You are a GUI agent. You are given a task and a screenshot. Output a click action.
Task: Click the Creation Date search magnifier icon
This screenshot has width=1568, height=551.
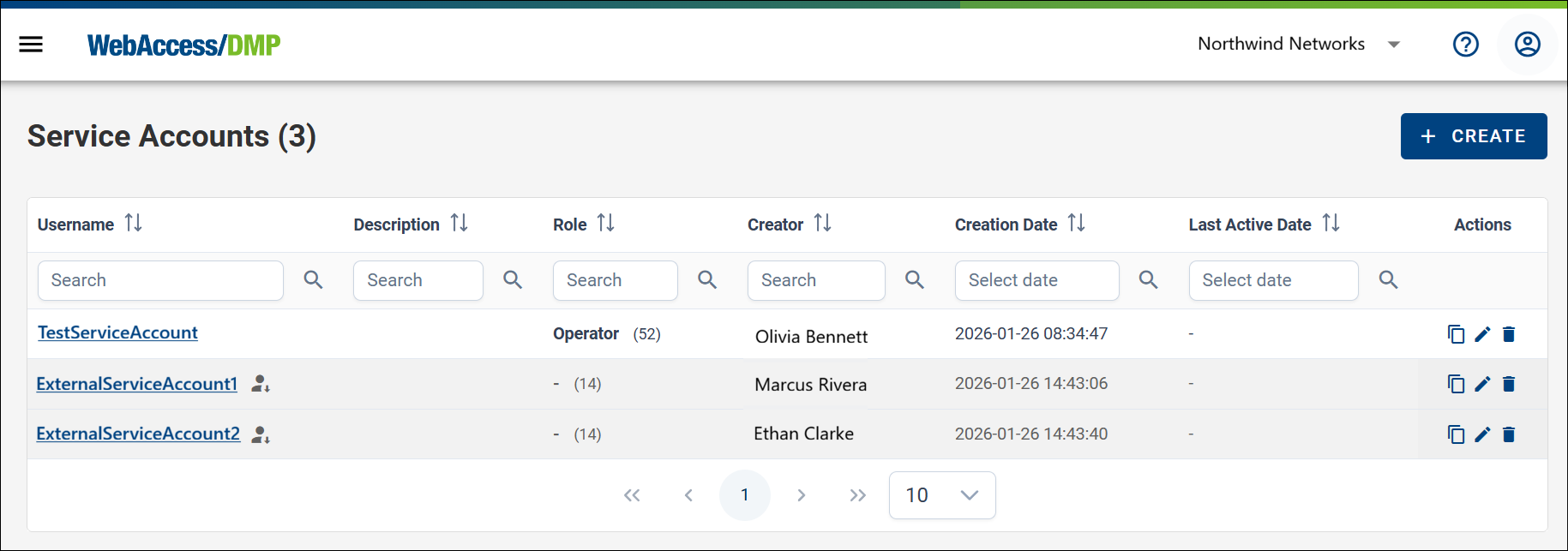1149,279
